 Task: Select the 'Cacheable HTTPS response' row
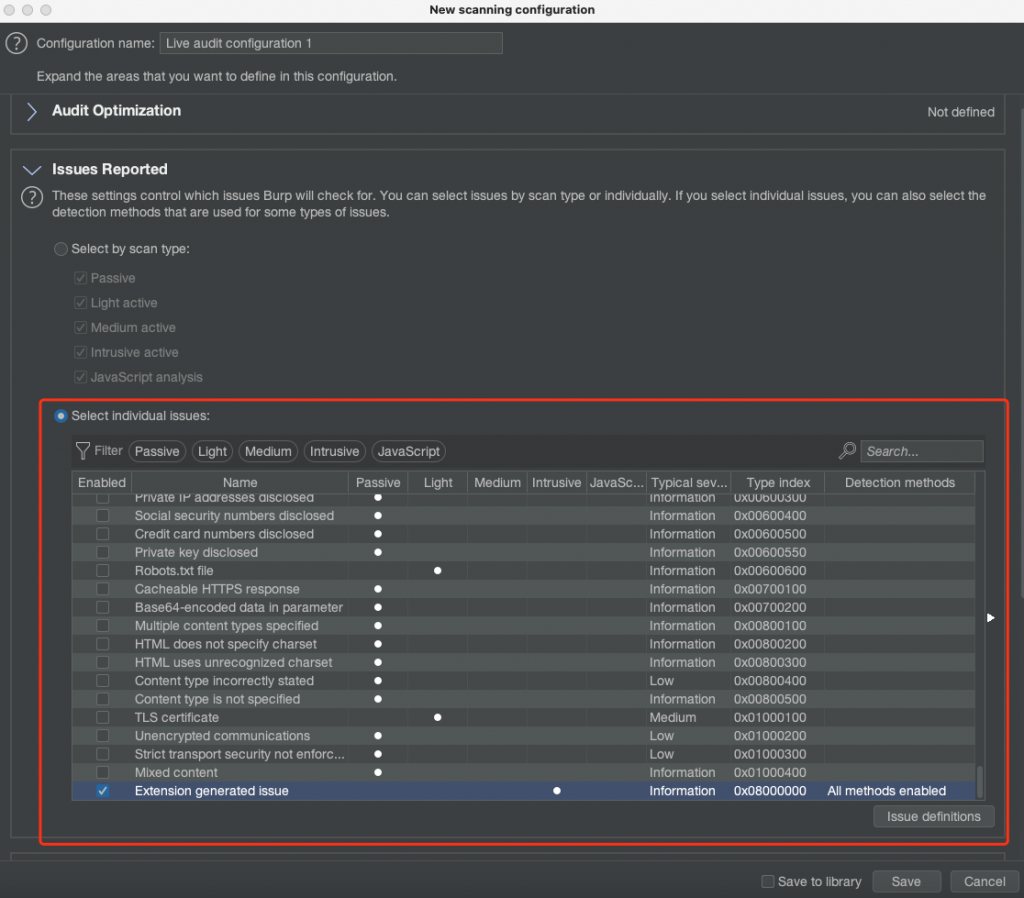(x=523, y=589)
